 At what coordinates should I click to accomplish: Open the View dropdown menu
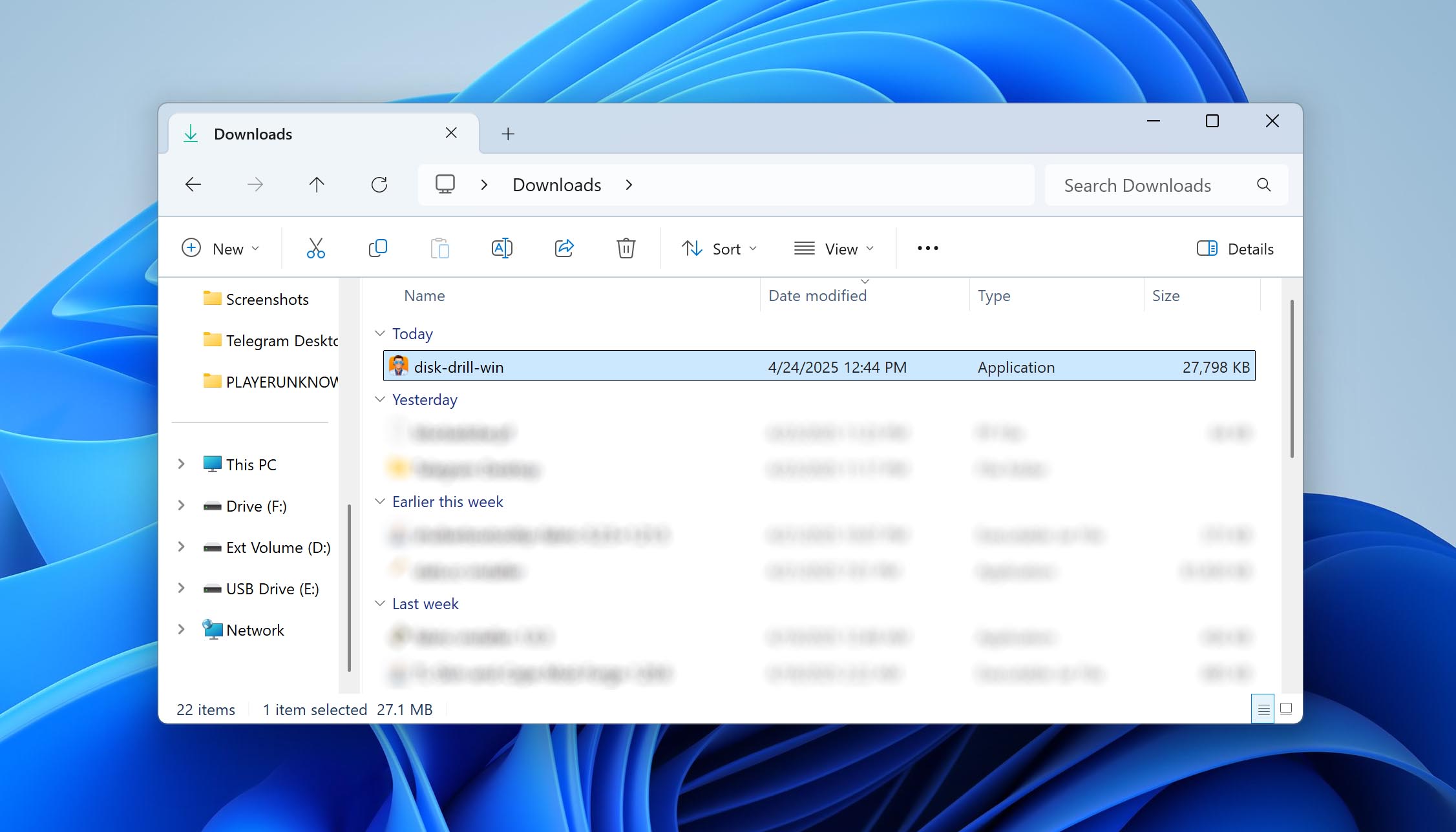coord(834,249)
